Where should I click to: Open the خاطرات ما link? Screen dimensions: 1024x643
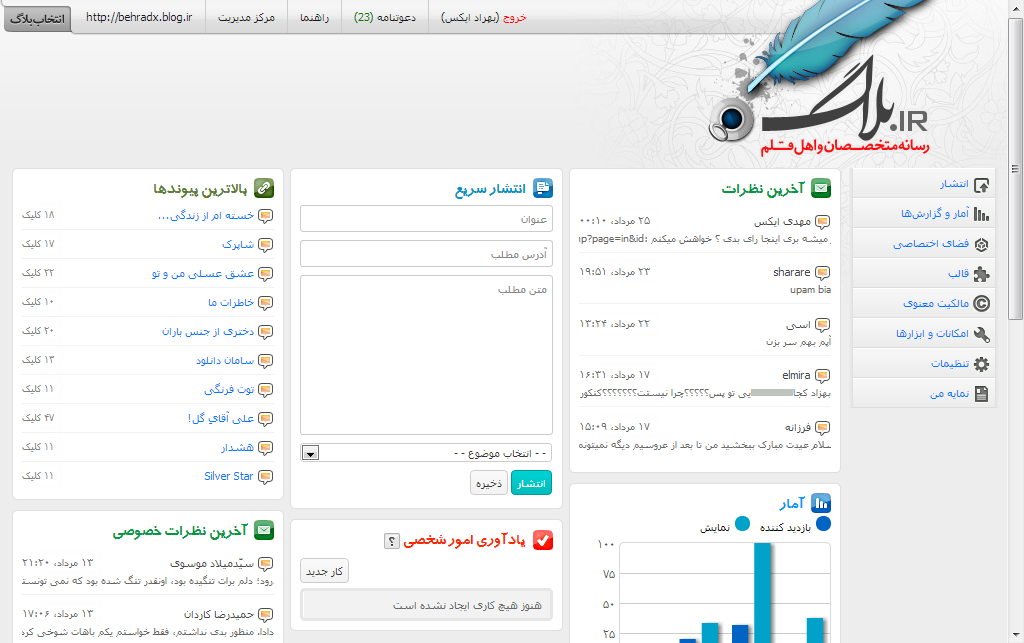(x=231, y=303)
